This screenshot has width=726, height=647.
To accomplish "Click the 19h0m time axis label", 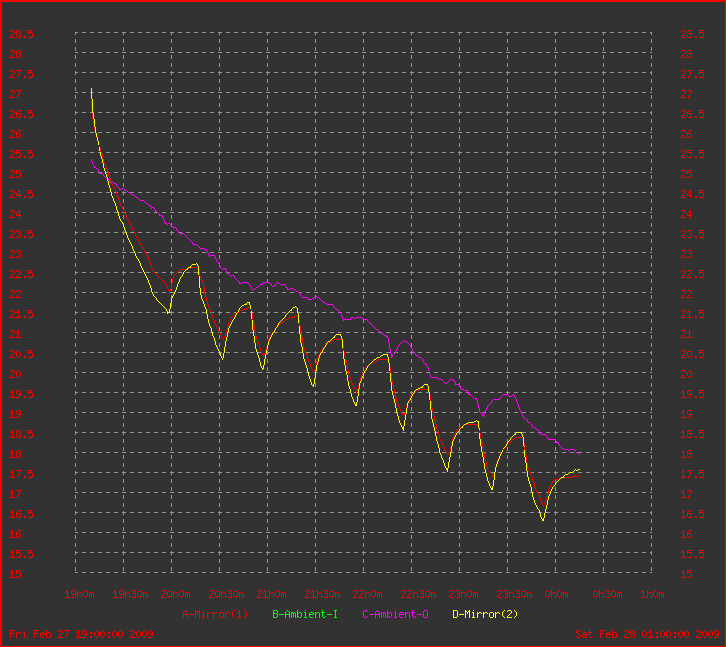I will tap(79, 594).
